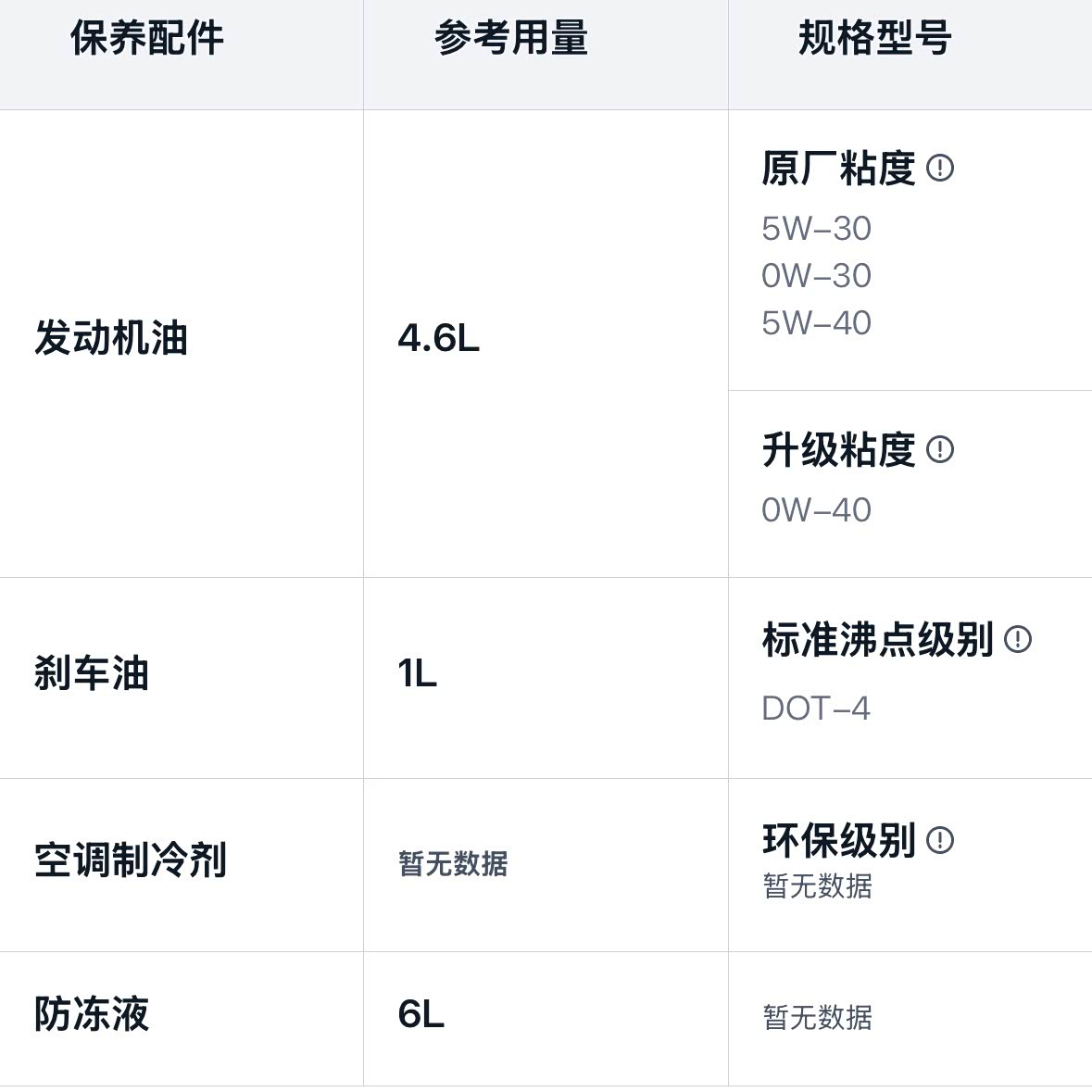The image size is (1092, 1092).
Task: Select the 空调制冷剂 row label
Action: point(131,860)
